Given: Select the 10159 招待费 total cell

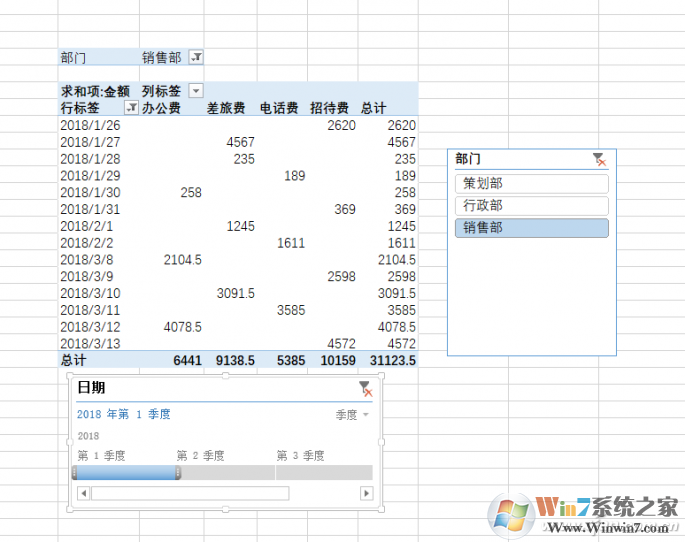Looking at the screenshot, I should (x=338, y=360).
